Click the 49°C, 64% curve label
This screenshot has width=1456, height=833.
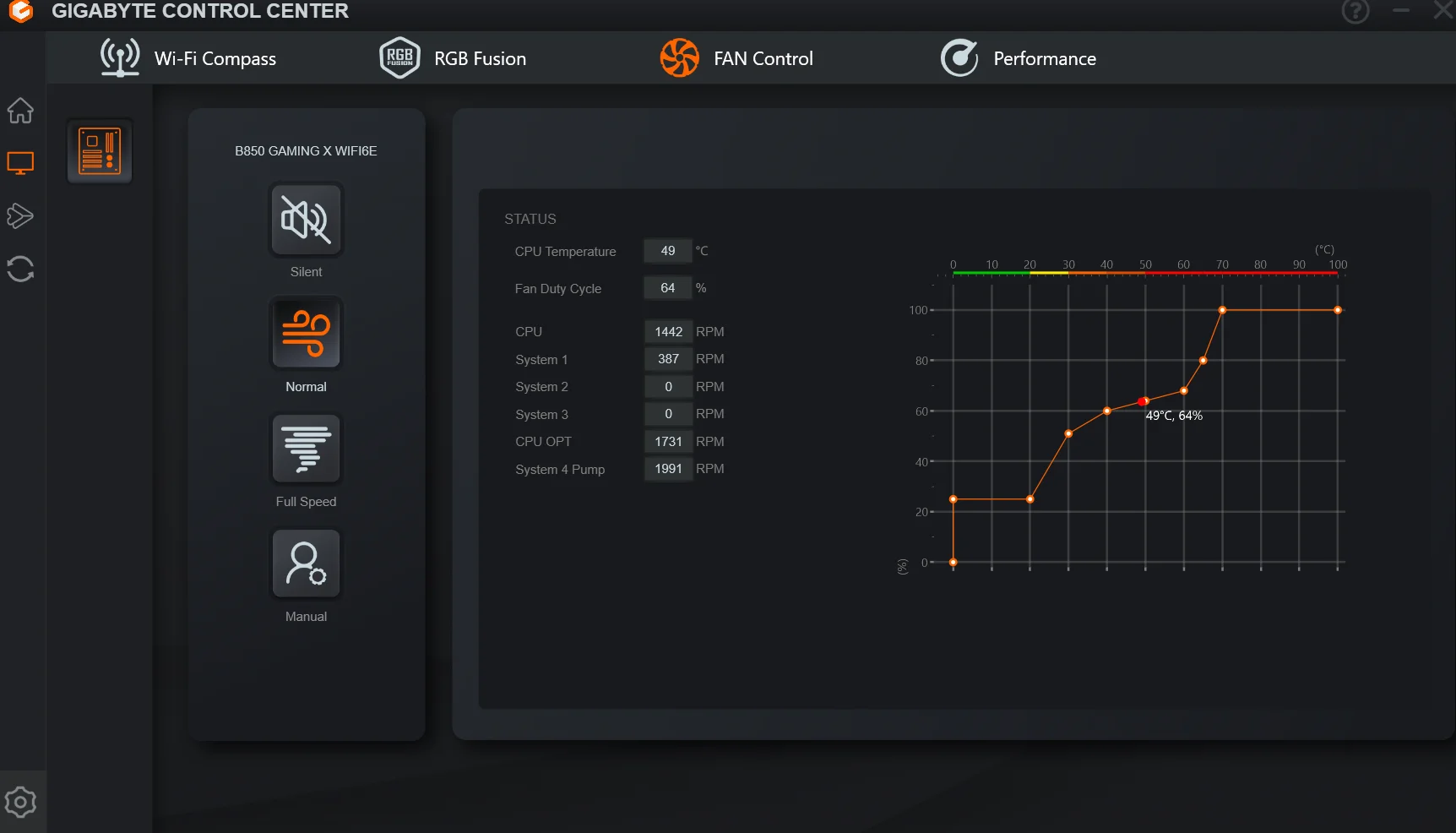[1174, 416]
